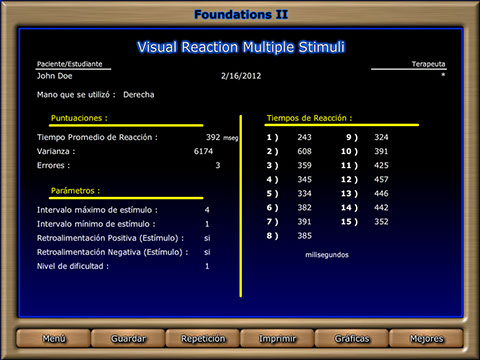This screenshot has height=360, width=480.
Task: Print the report using Imprimir
Action: (277, 338)
